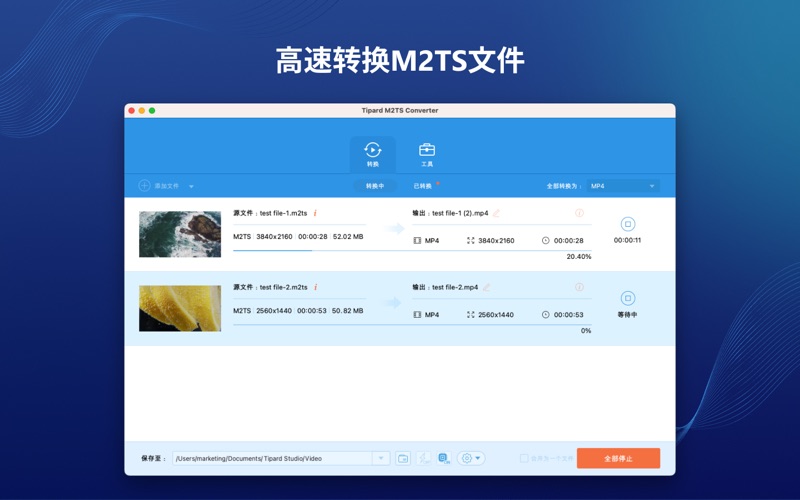This screenshot has height=500, width=800.
Task: Expand the 添加文件 dropdown arrow
Action: pos(191,187)
